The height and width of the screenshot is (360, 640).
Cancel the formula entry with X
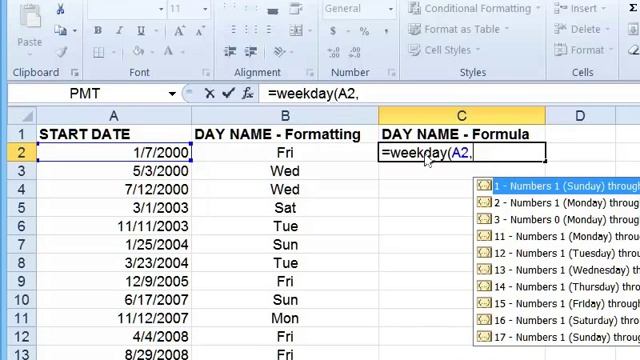pos(209,93)
